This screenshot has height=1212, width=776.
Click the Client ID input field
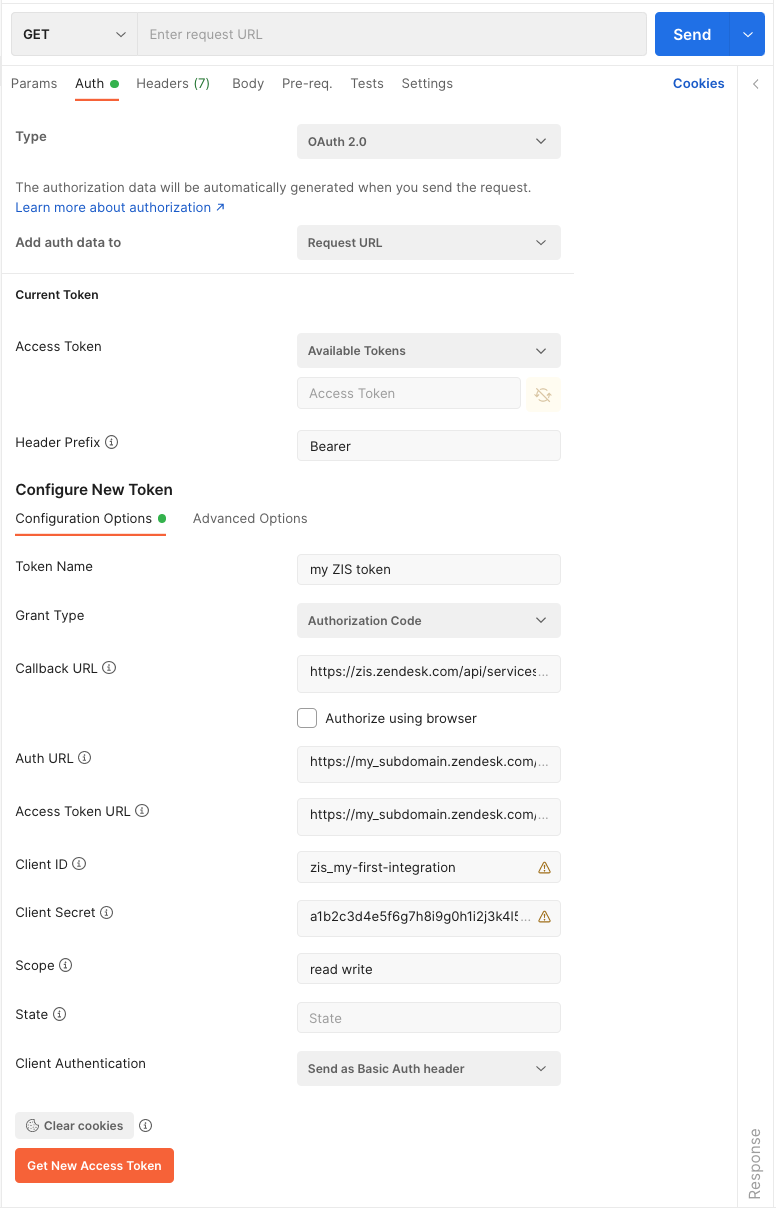[x=429, y=867]
